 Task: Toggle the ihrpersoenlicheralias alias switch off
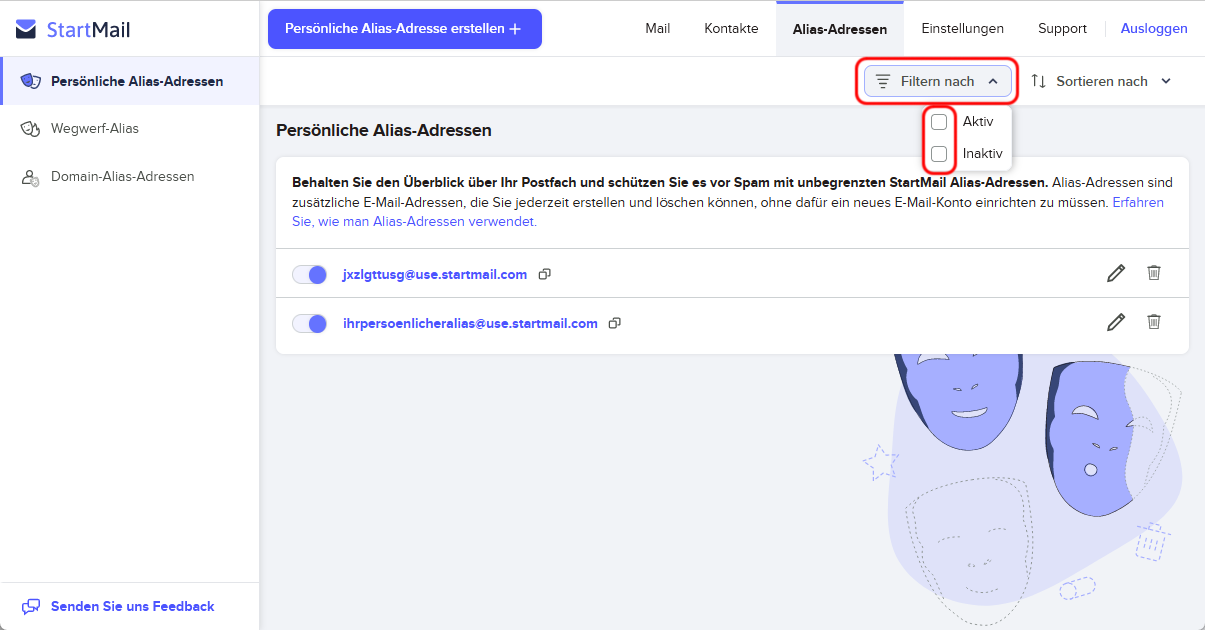click(x=310, y=323)
